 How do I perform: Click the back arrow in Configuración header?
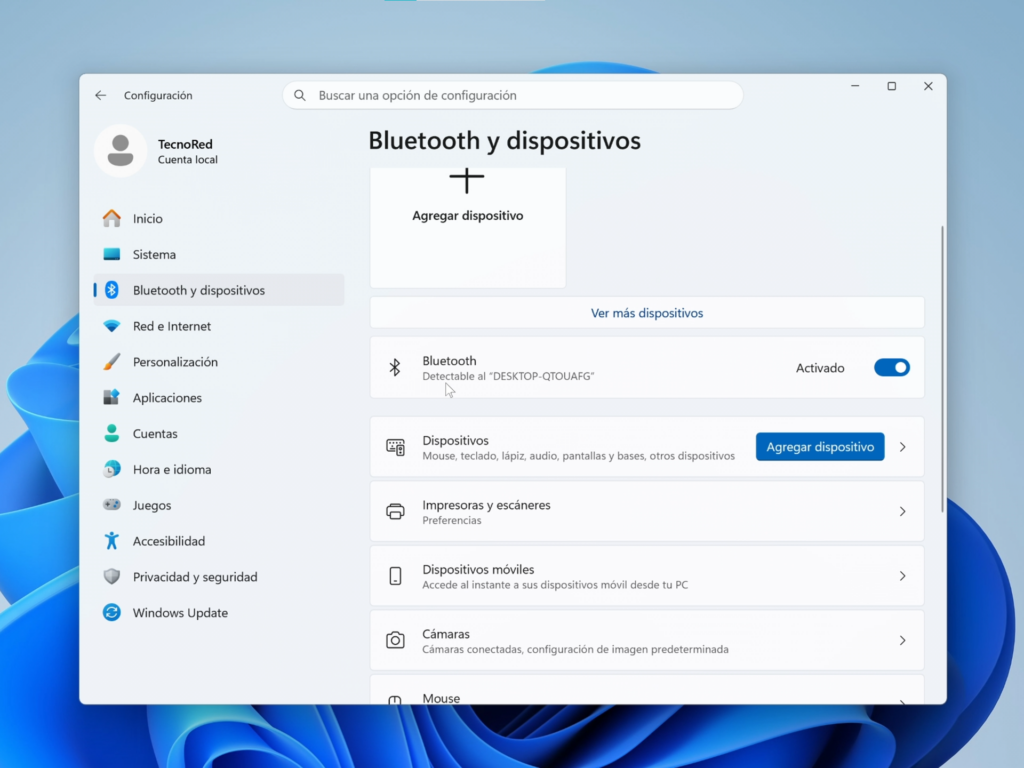101,95
